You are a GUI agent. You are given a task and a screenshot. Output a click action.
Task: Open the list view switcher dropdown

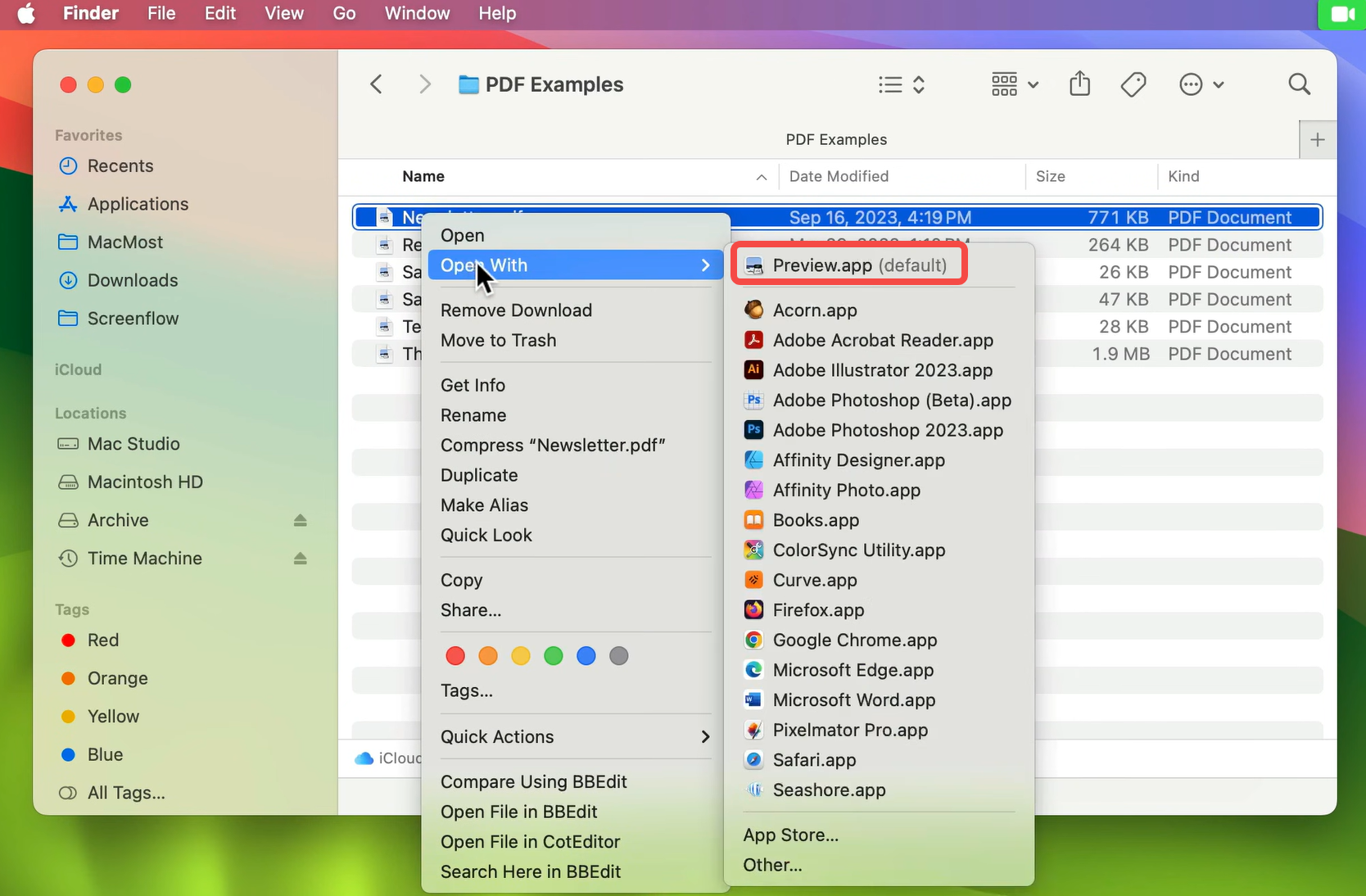(902, 84)
